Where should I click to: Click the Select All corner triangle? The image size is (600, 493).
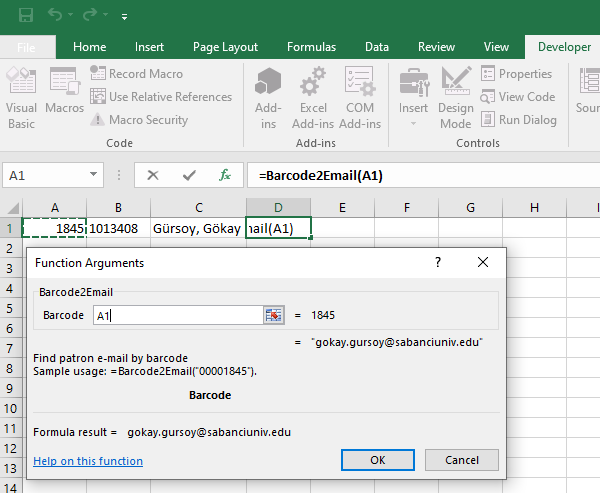click(x=13, y=208)
